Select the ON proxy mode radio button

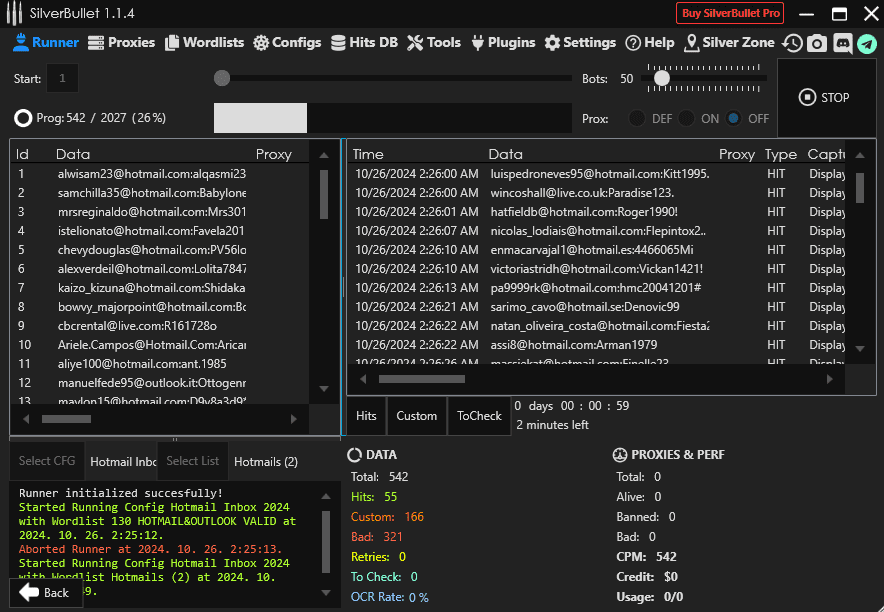686,118
